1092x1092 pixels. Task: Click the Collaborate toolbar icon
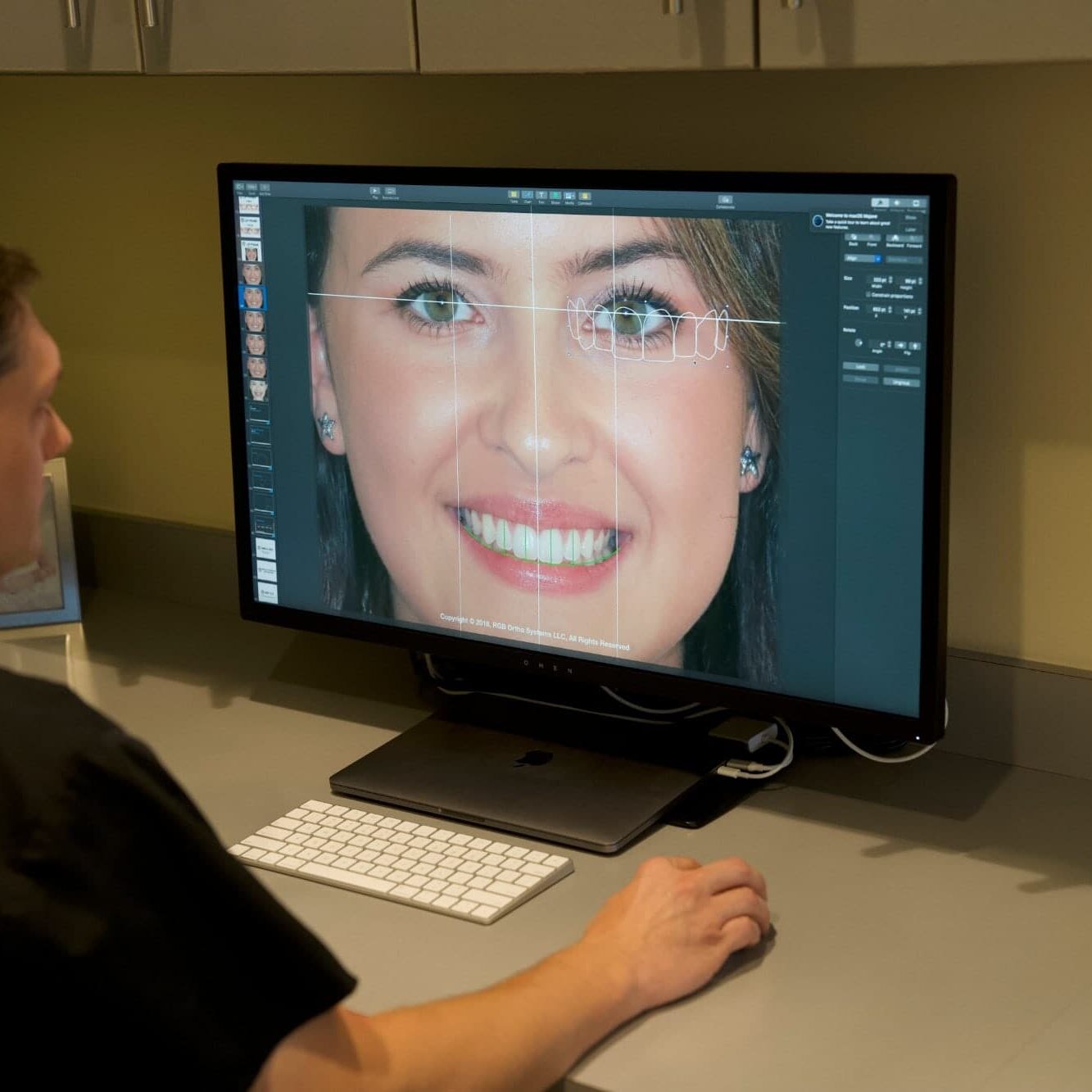pyautogui.click(x=725, y=200)
